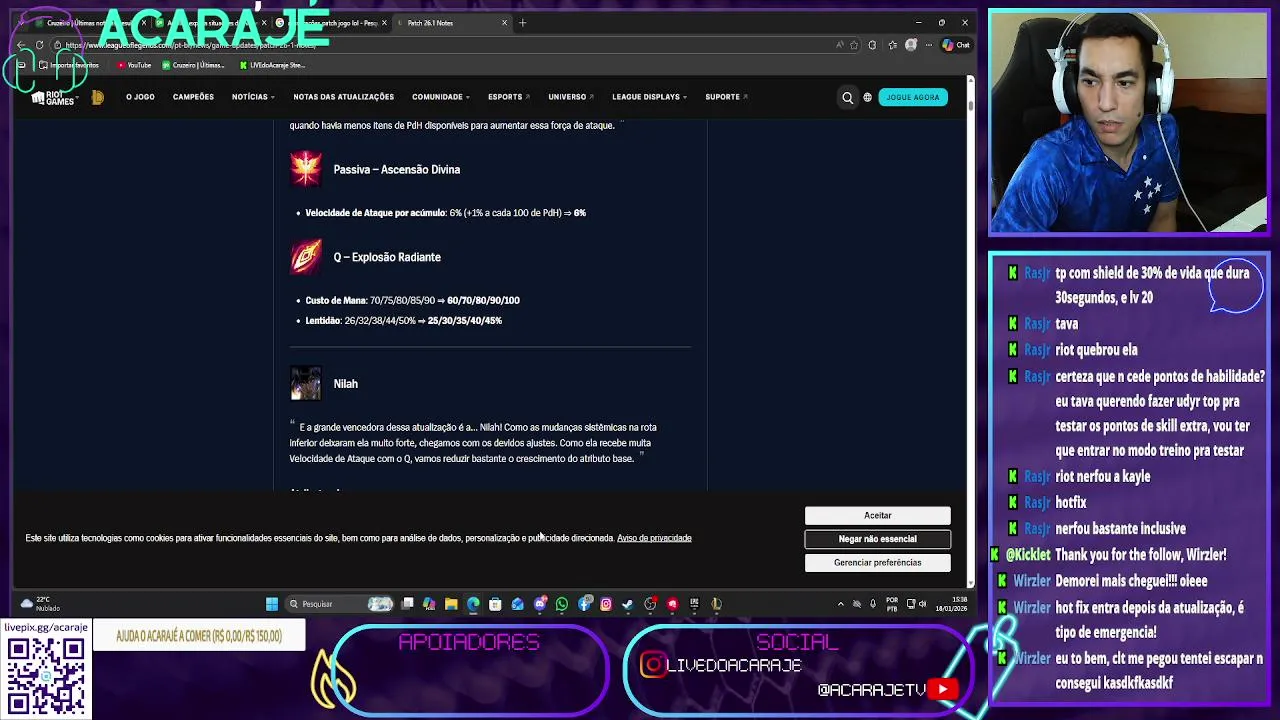Open the Suporte link

click(726, 97)
